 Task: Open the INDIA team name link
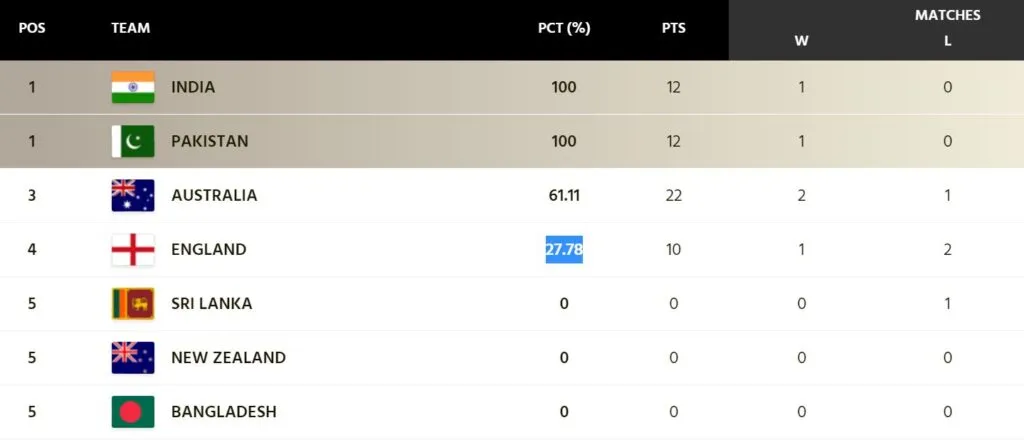(x=193, y=87)
